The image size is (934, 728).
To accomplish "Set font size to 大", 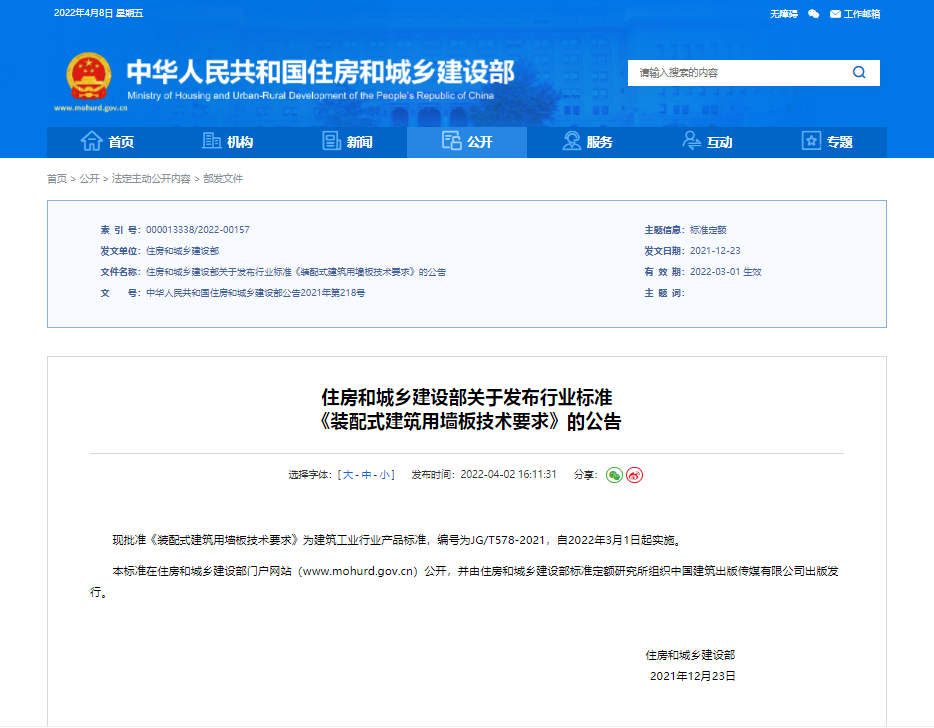I will click(x=348, y=475).
